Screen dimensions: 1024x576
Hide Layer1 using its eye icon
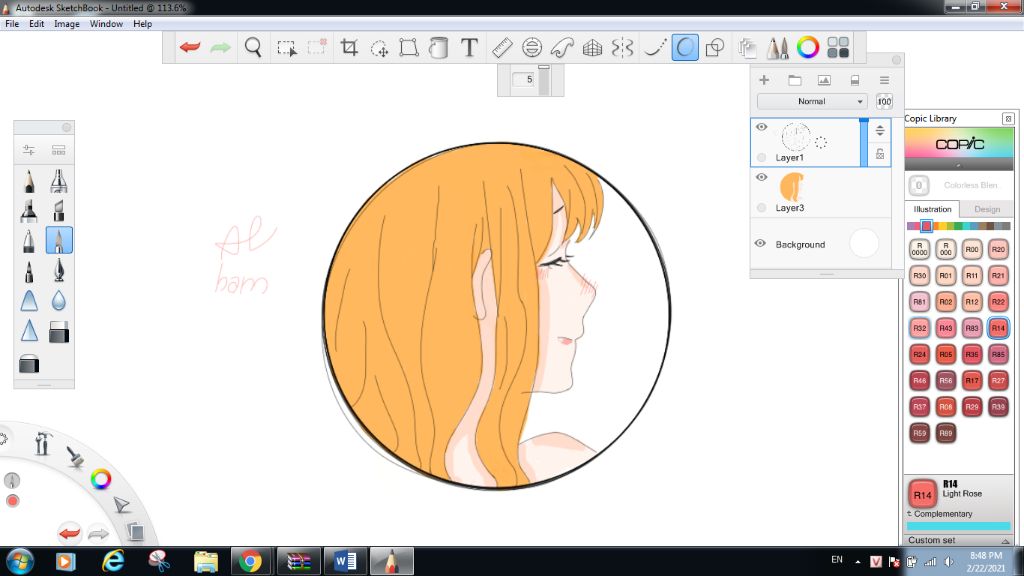click(761, 127)
